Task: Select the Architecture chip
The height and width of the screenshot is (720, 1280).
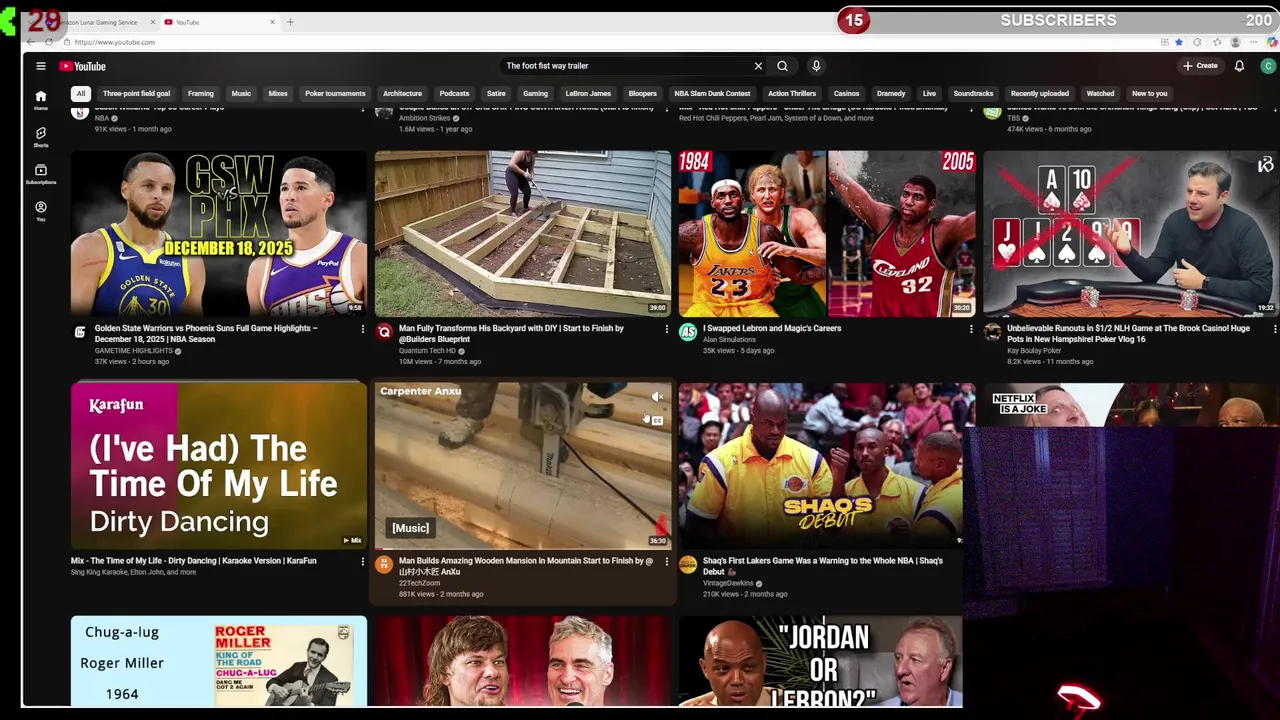Action: point(402,94)
